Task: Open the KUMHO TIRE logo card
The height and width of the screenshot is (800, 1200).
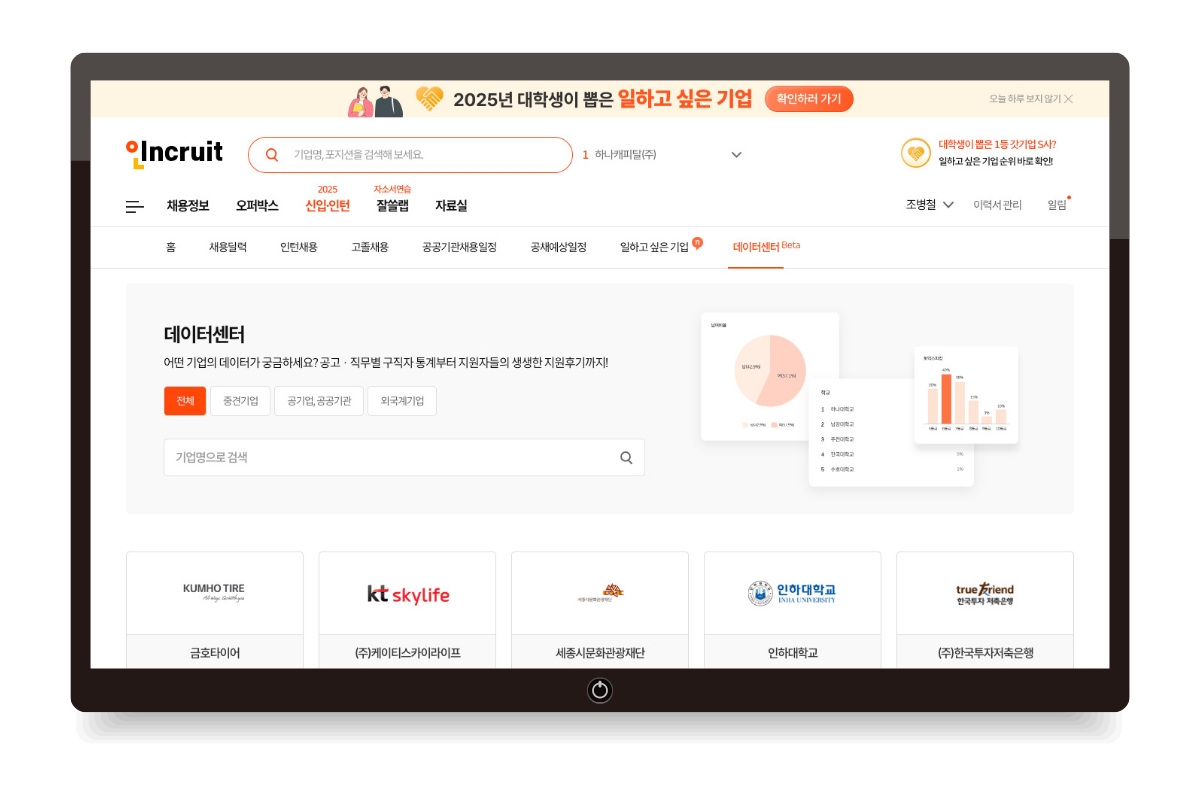Action: pyautogui.click(x=214, y=593)
